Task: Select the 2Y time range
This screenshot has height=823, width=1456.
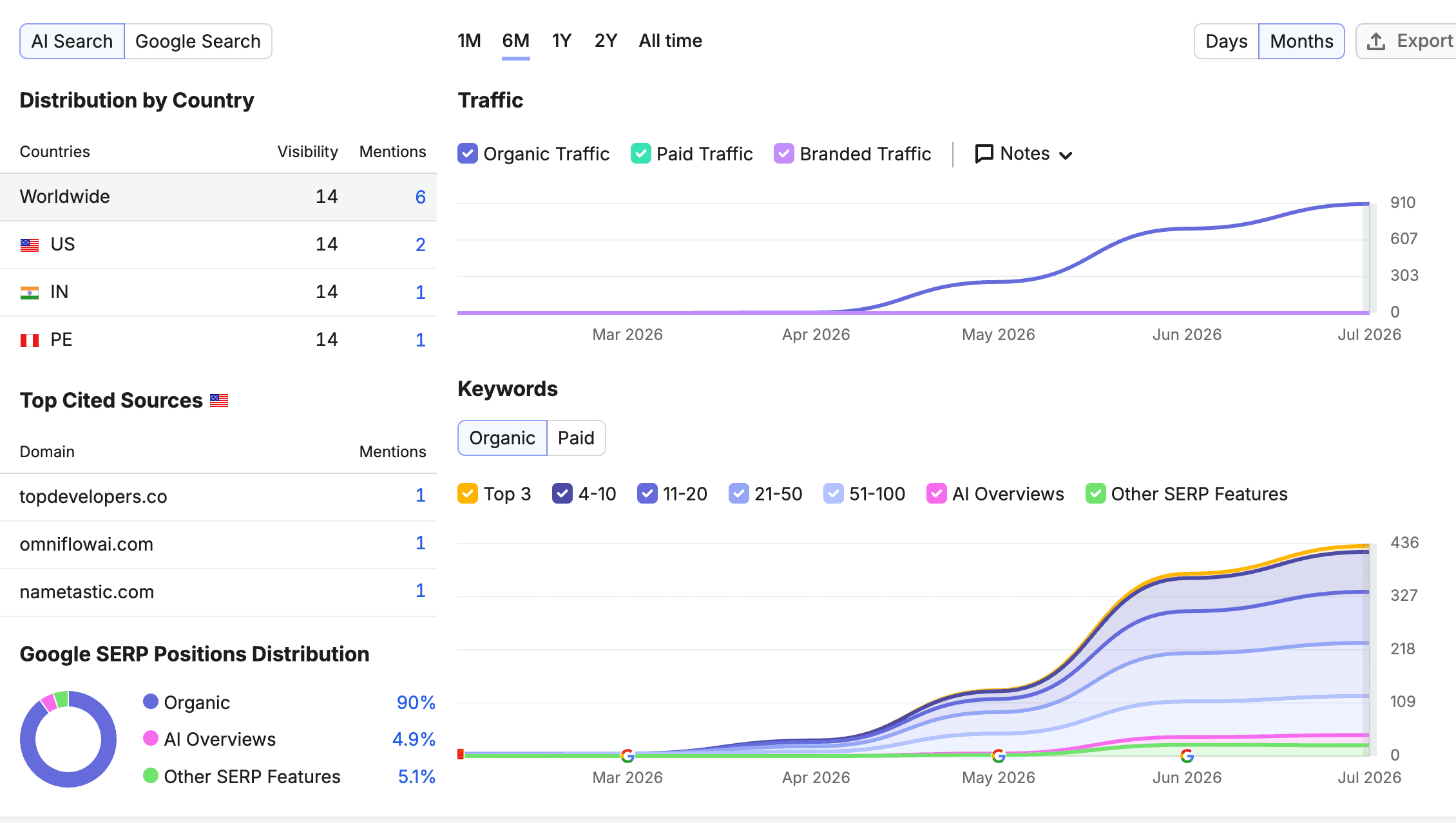Action: pyautogui.click(x=606, y=41)
